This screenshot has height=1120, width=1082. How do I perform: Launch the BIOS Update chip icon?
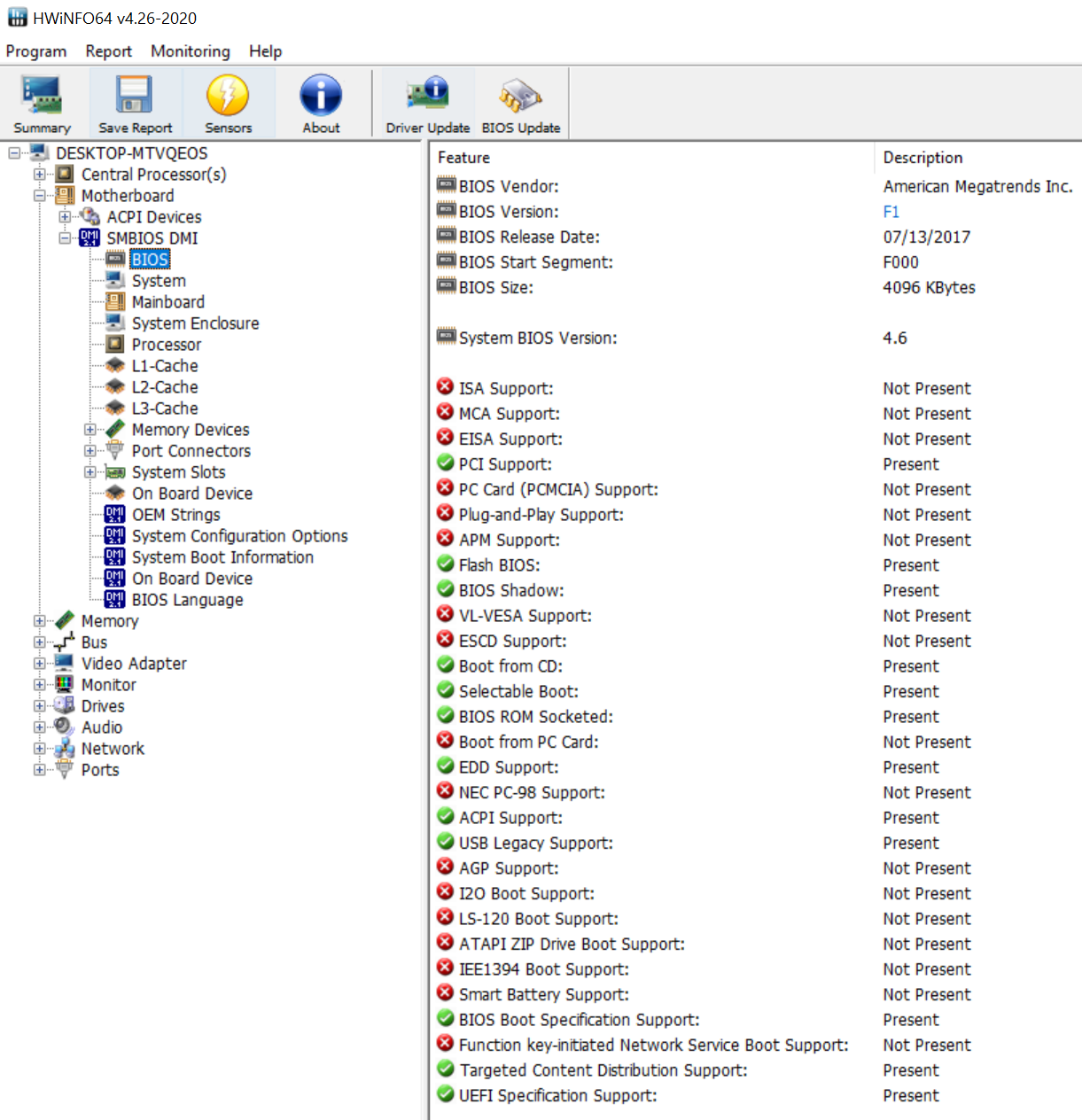(x=520, y=95)
